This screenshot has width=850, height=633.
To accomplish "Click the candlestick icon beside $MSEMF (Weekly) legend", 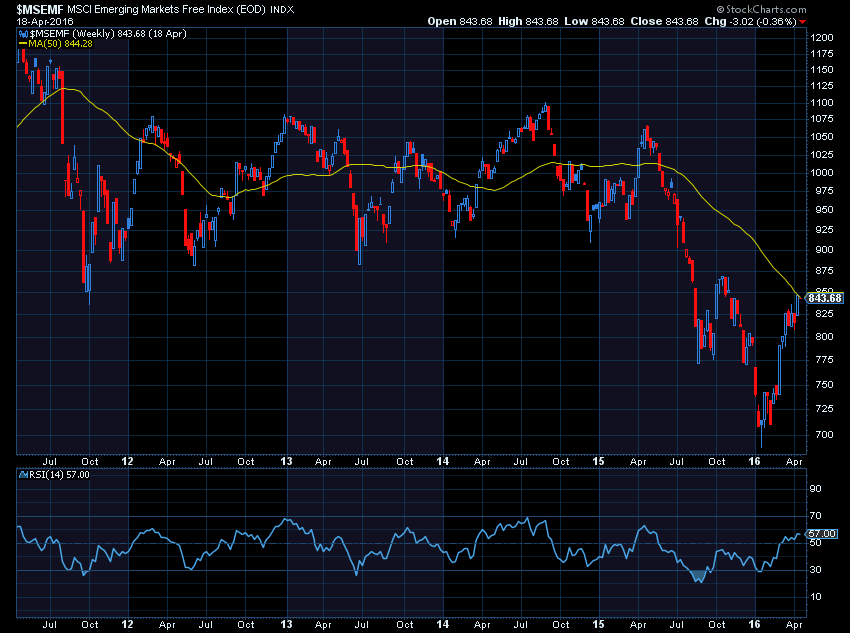I will tap(23, 34).
